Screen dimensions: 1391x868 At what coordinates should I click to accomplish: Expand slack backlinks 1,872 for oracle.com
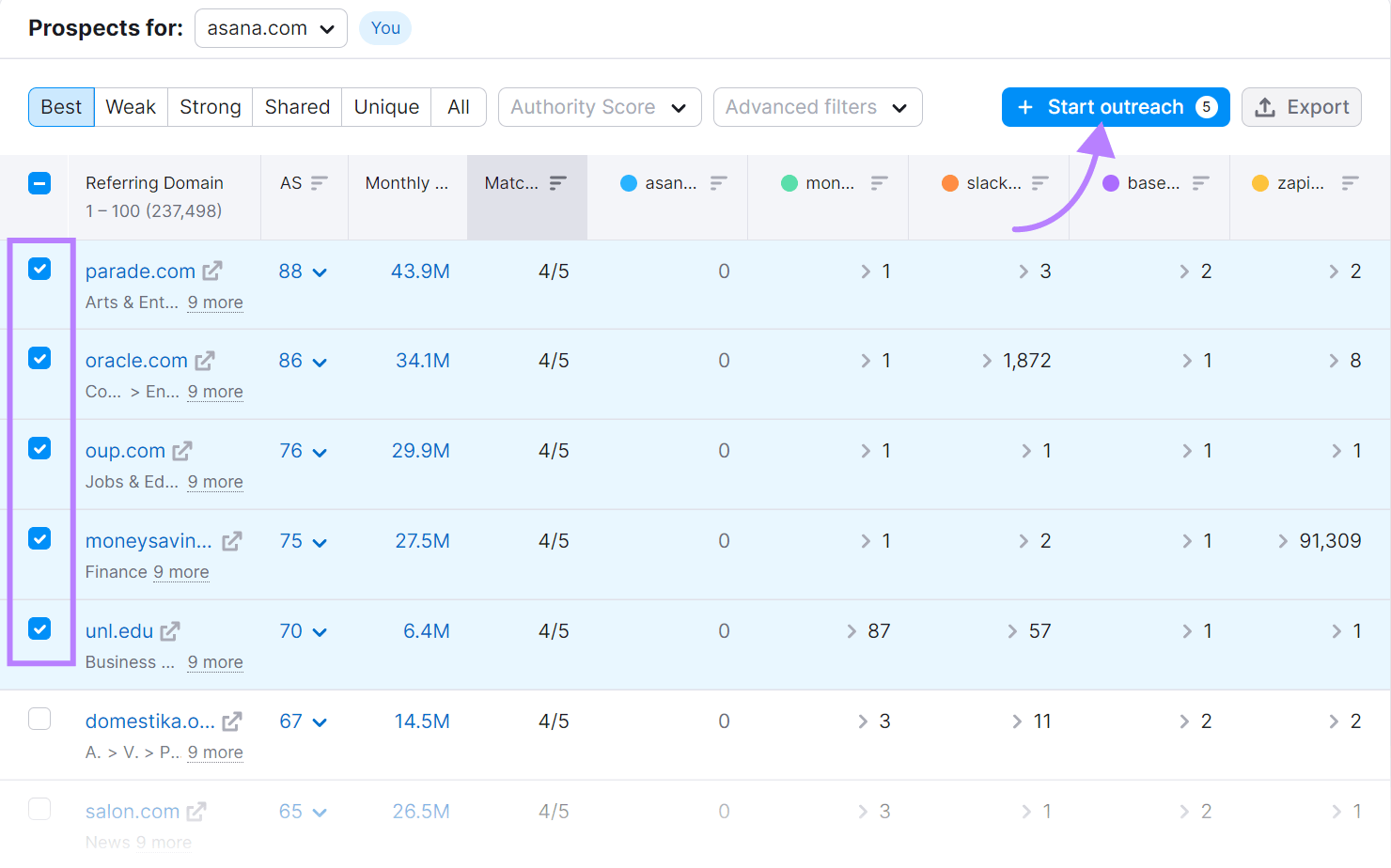coord(1016,361)
